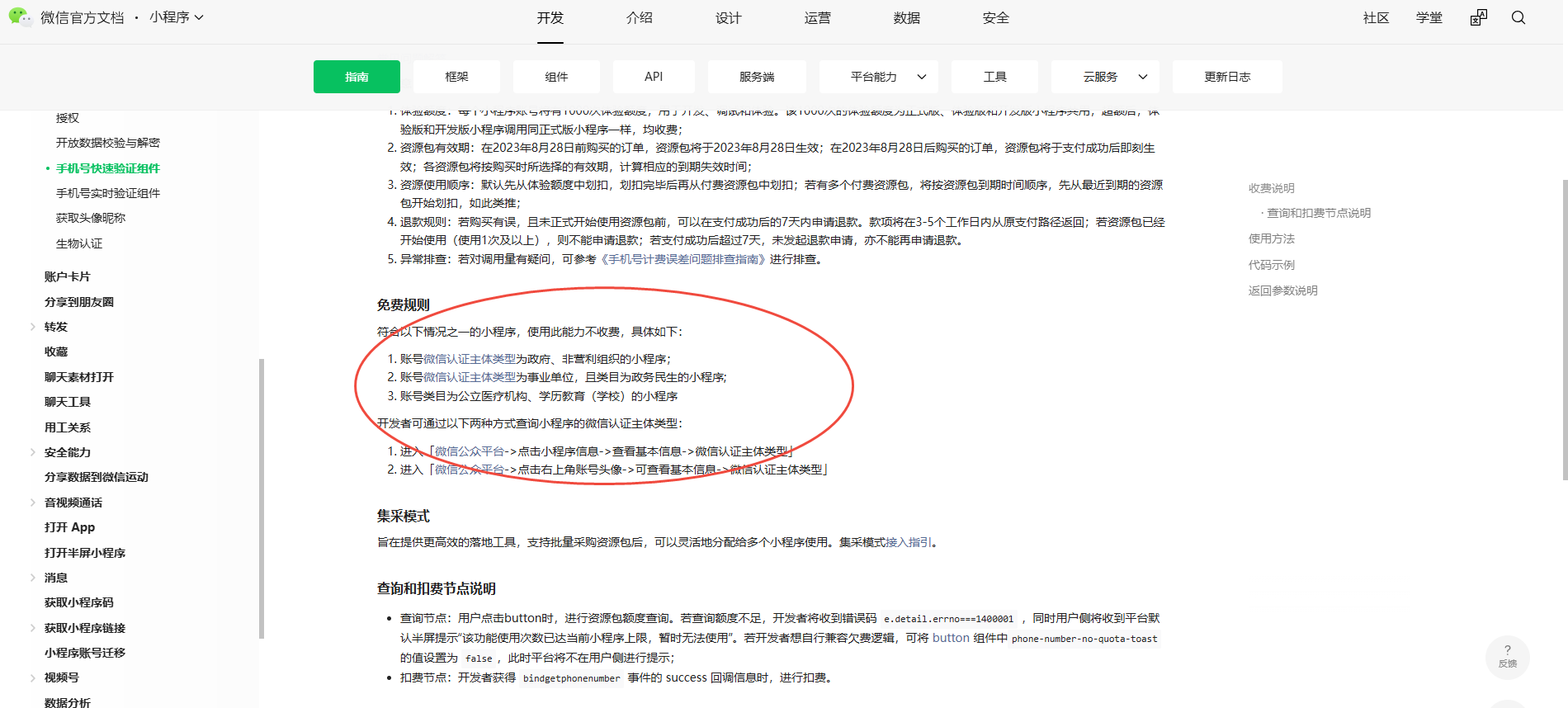Open 打开半屏小程序 in the sidebar
The width and height of the screenshot is (1568, 708).
tap(85, 553)
